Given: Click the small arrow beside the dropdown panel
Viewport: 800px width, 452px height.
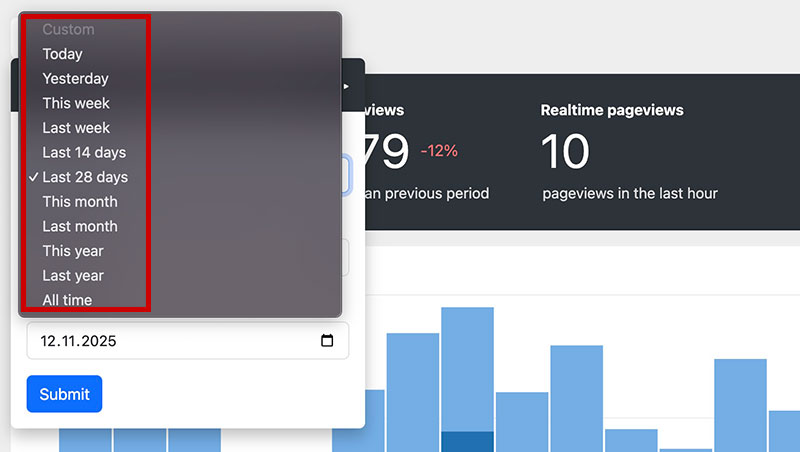Looking at the screenshot, I should (x=348, y=86).
